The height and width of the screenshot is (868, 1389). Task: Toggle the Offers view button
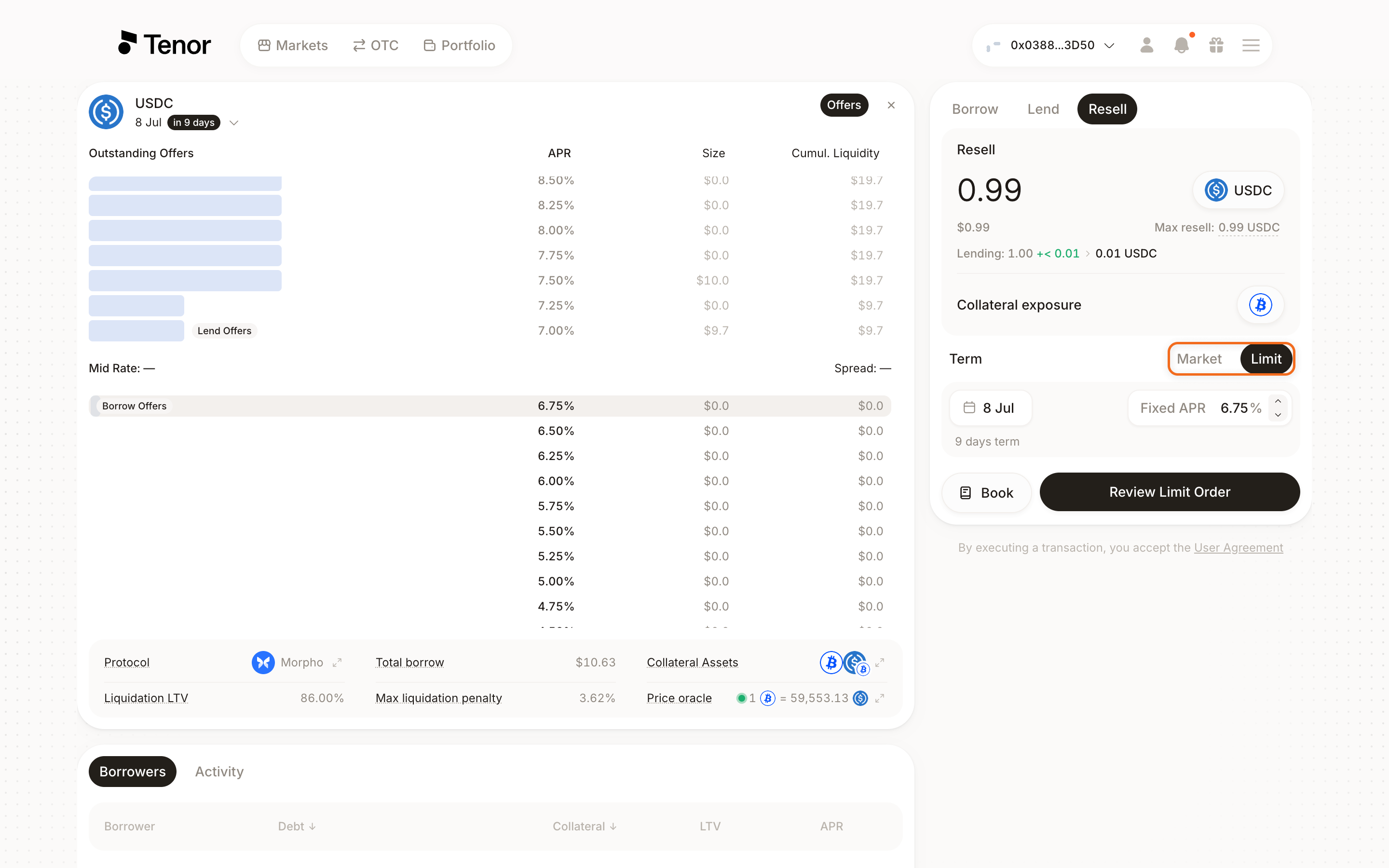tap(844, 105)
